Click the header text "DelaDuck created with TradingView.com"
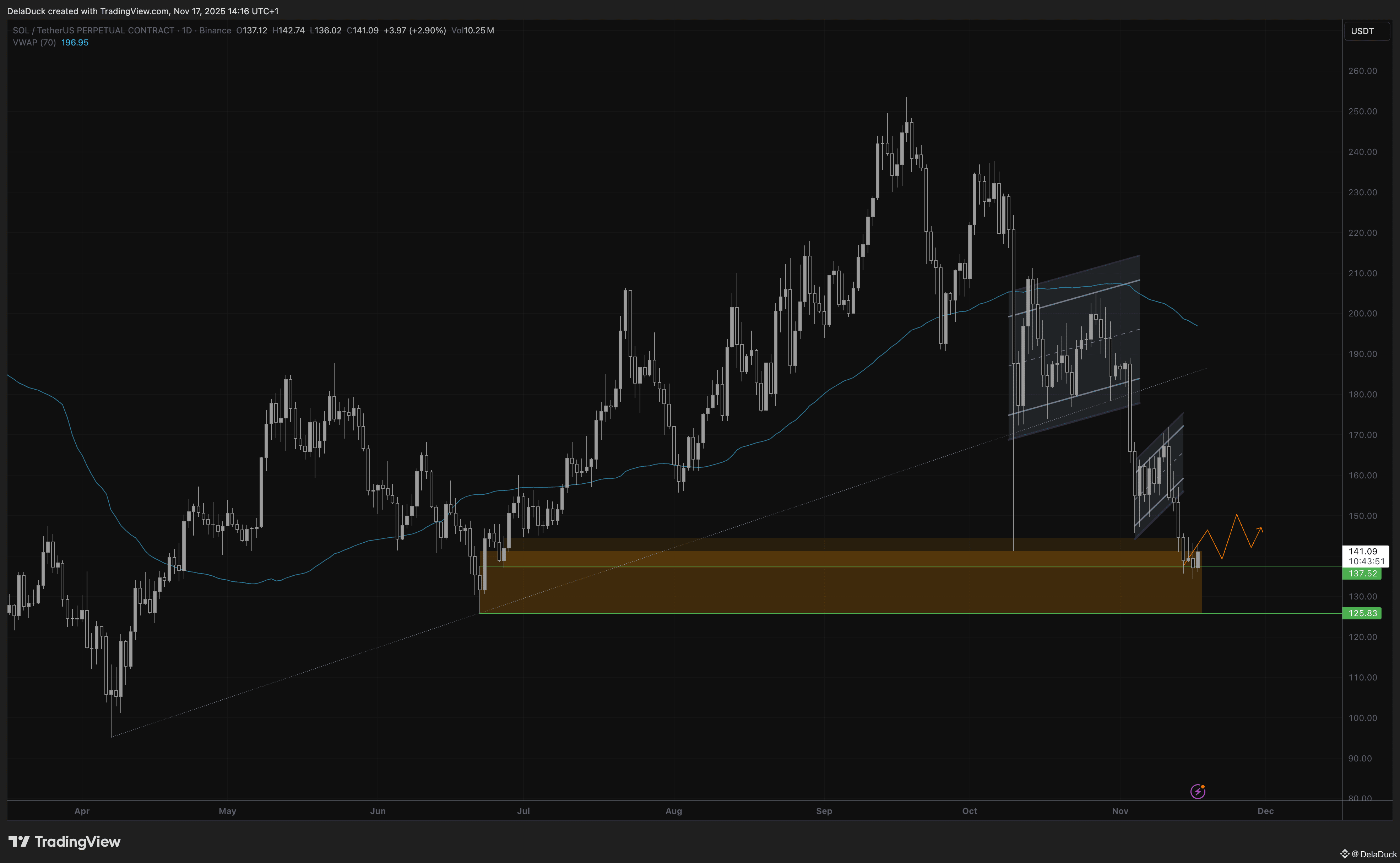This screenshot has height=863, width=1400. (x=88, y=11)
